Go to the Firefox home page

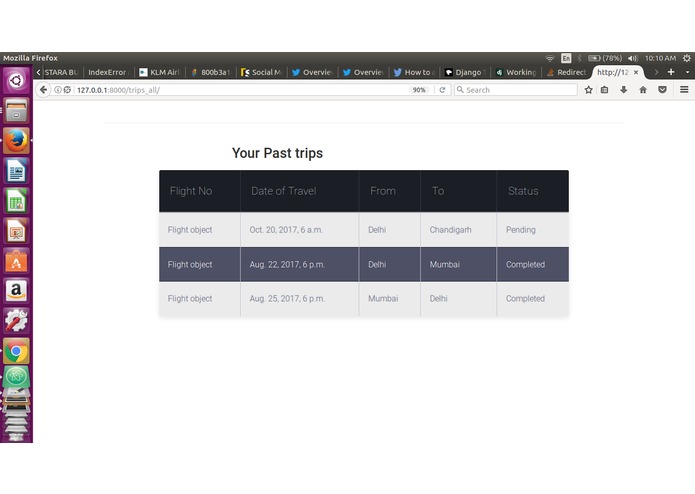[x=643, y=90]
